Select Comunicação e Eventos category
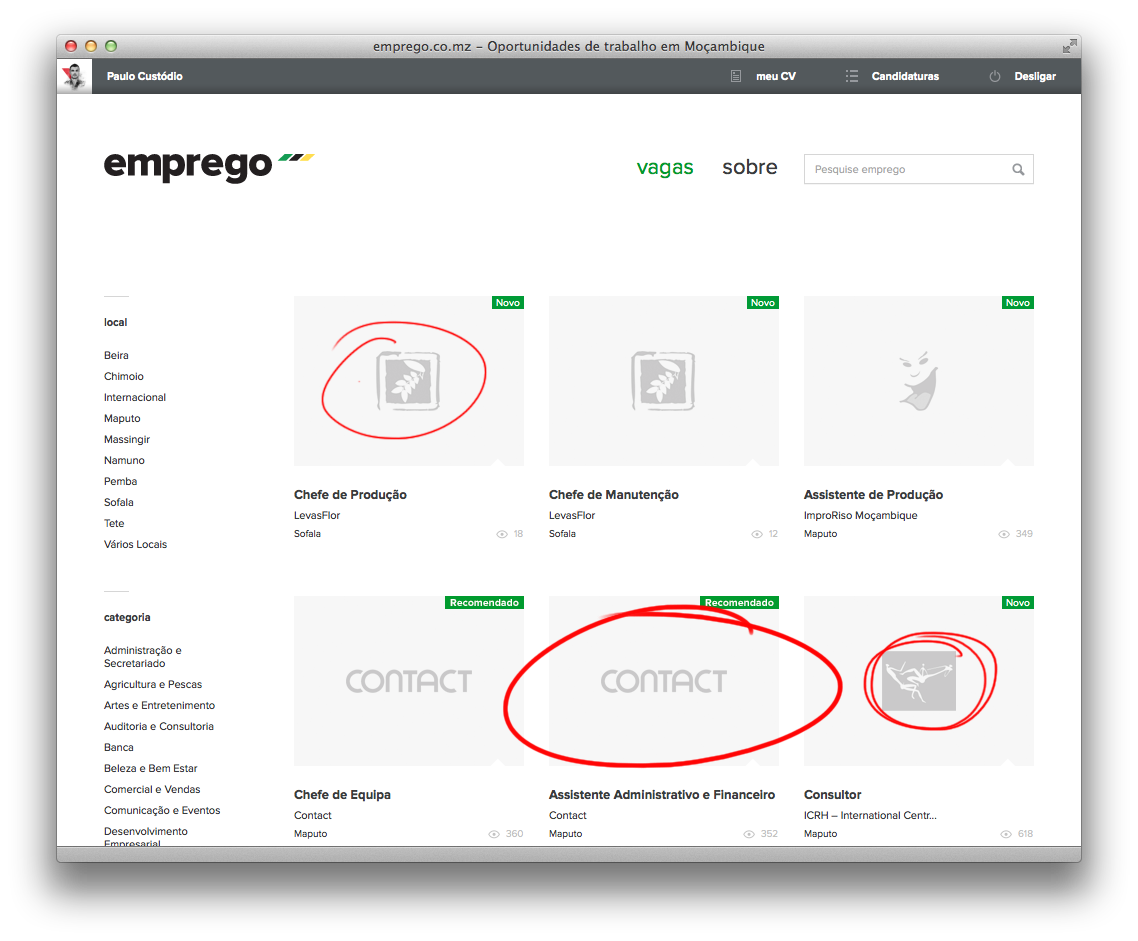Screen dimensions: 1138x941 click(162, 811)
